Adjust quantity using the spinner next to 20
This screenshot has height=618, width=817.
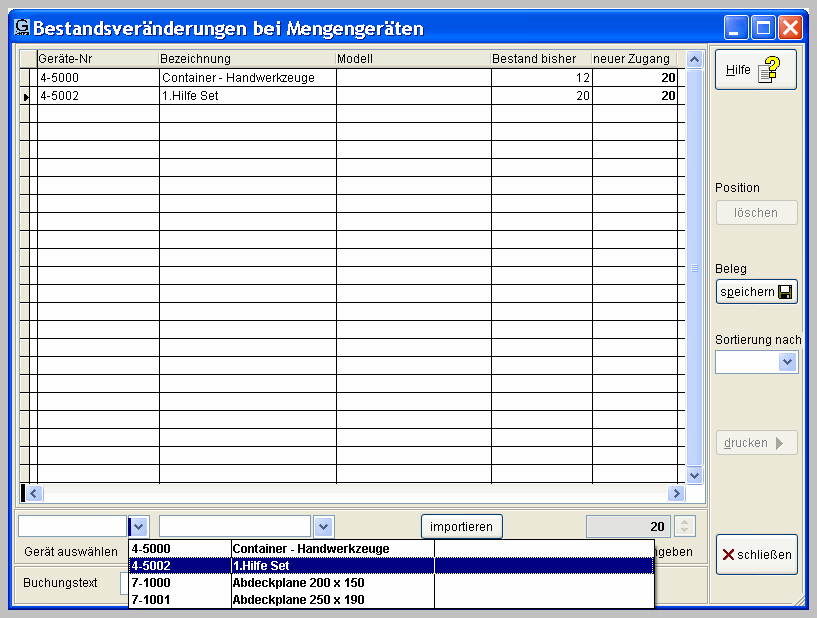[684, 526]
